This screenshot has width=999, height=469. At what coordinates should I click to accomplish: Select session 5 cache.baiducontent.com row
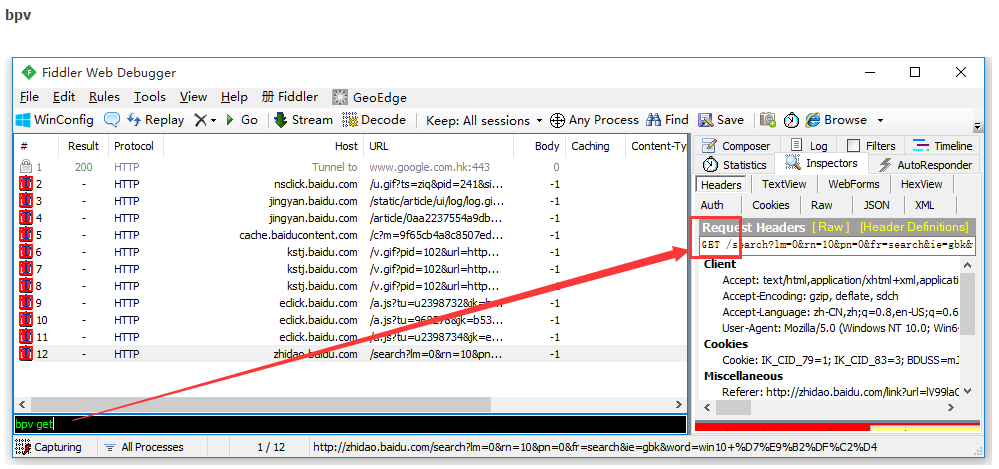350,235
